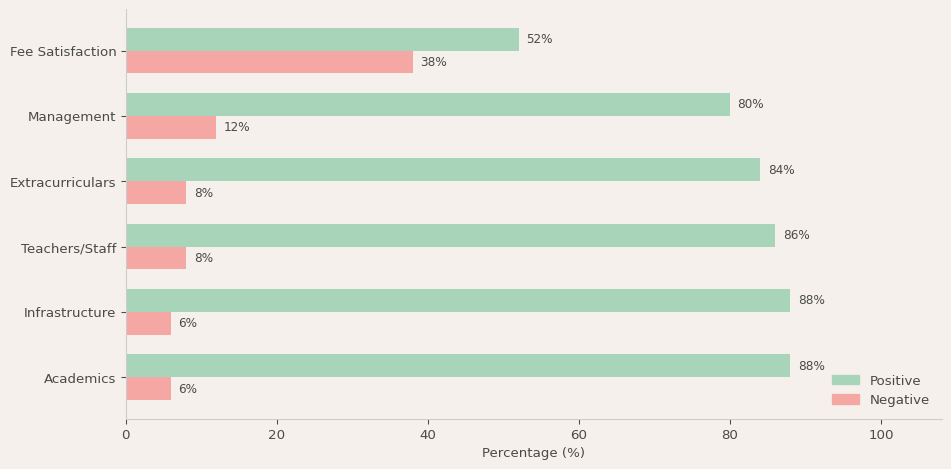Click the Percentage (%) axis title
The height and width of the screenshot is (469, 951).
pyautogui.click(x=533, y=453)
